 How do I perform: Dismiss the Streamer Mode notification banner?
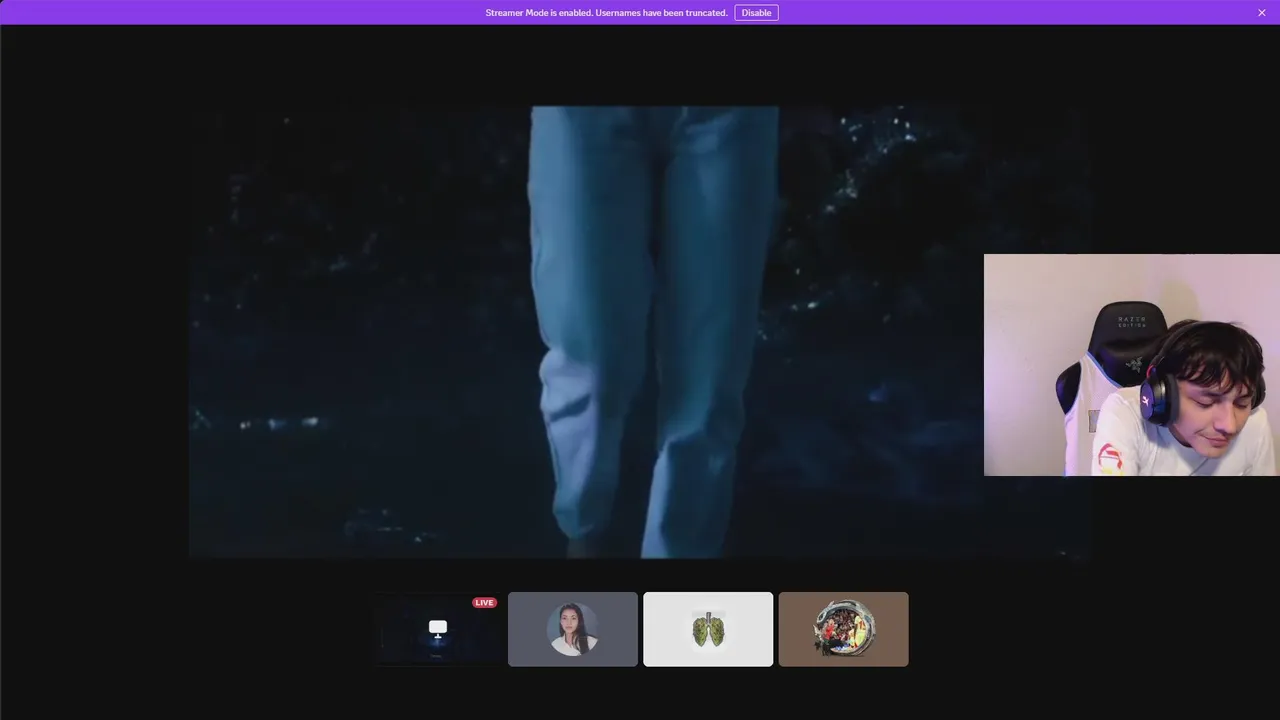click(x=1262, y=13)
